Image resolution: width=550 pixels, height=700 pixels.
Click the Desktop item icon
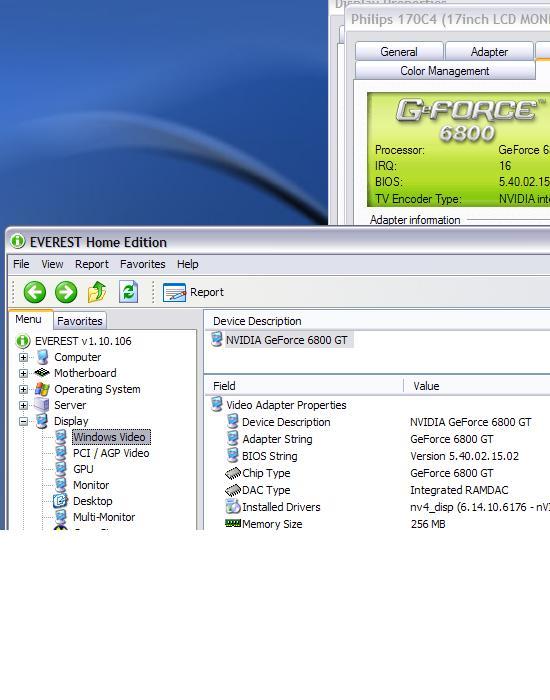(x=60, y=501)
